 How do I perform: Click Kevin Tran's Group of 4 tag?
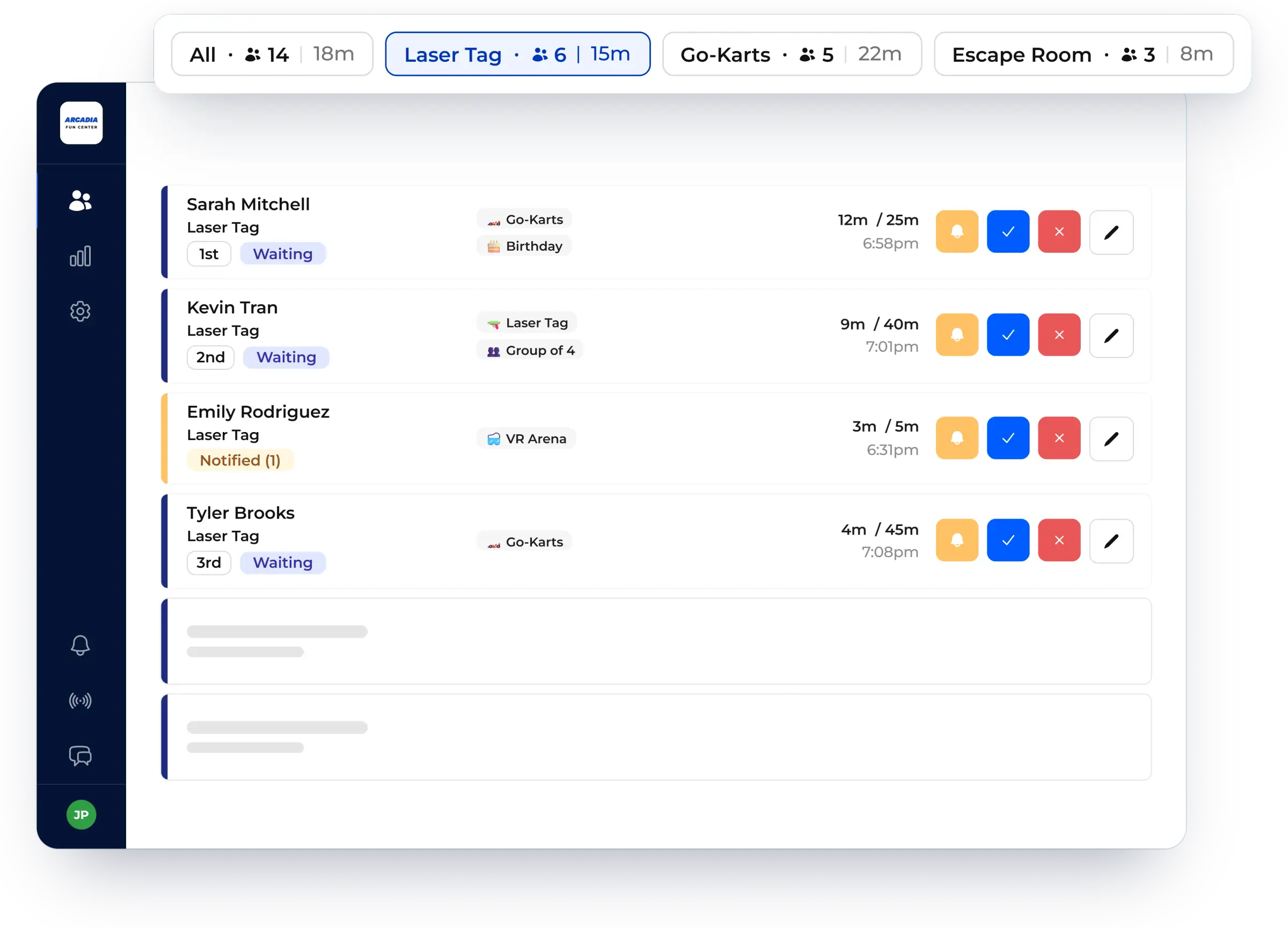[530, 350]
